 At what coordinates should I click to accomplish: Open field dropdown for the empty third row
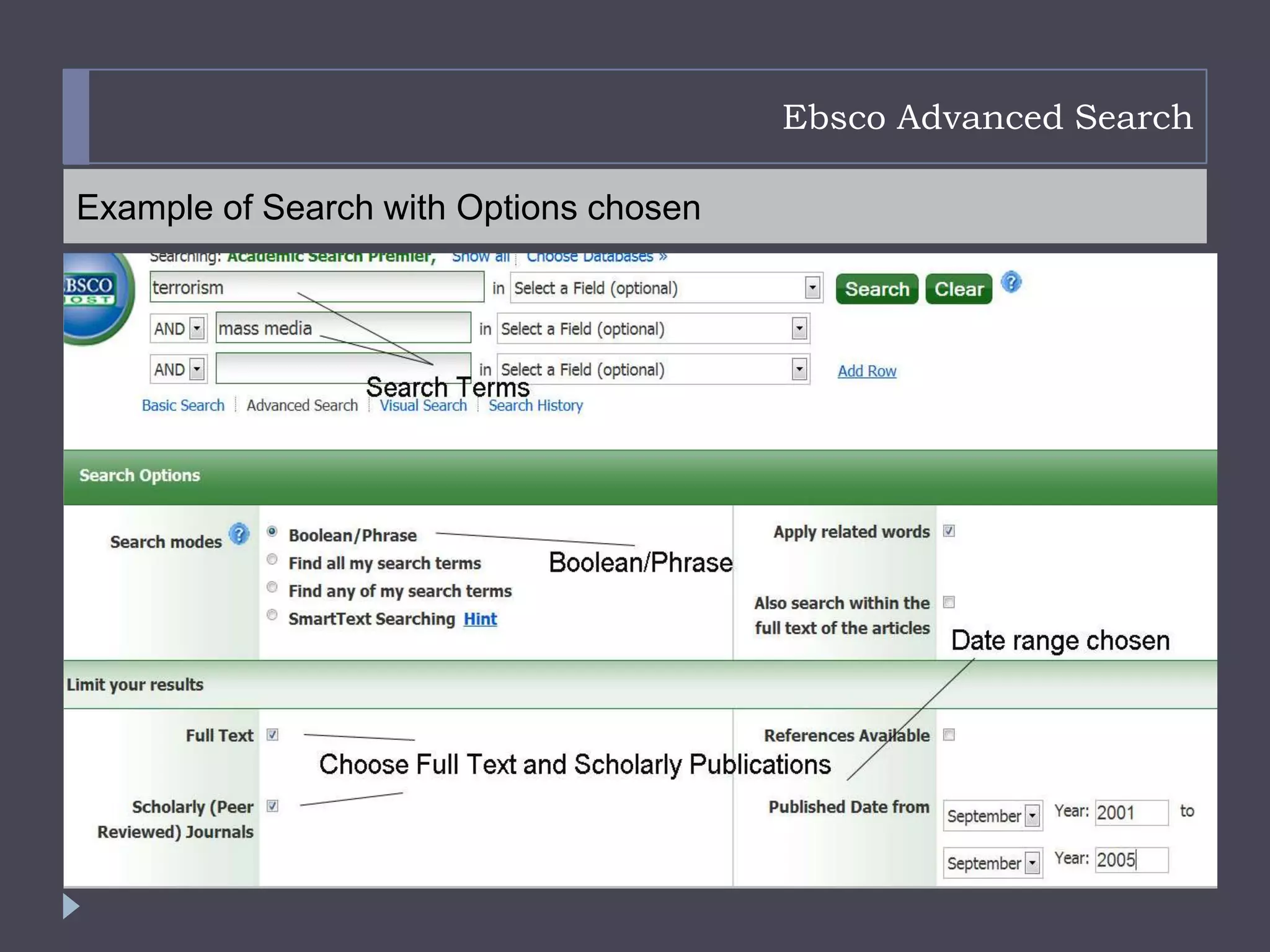(654, 369)
